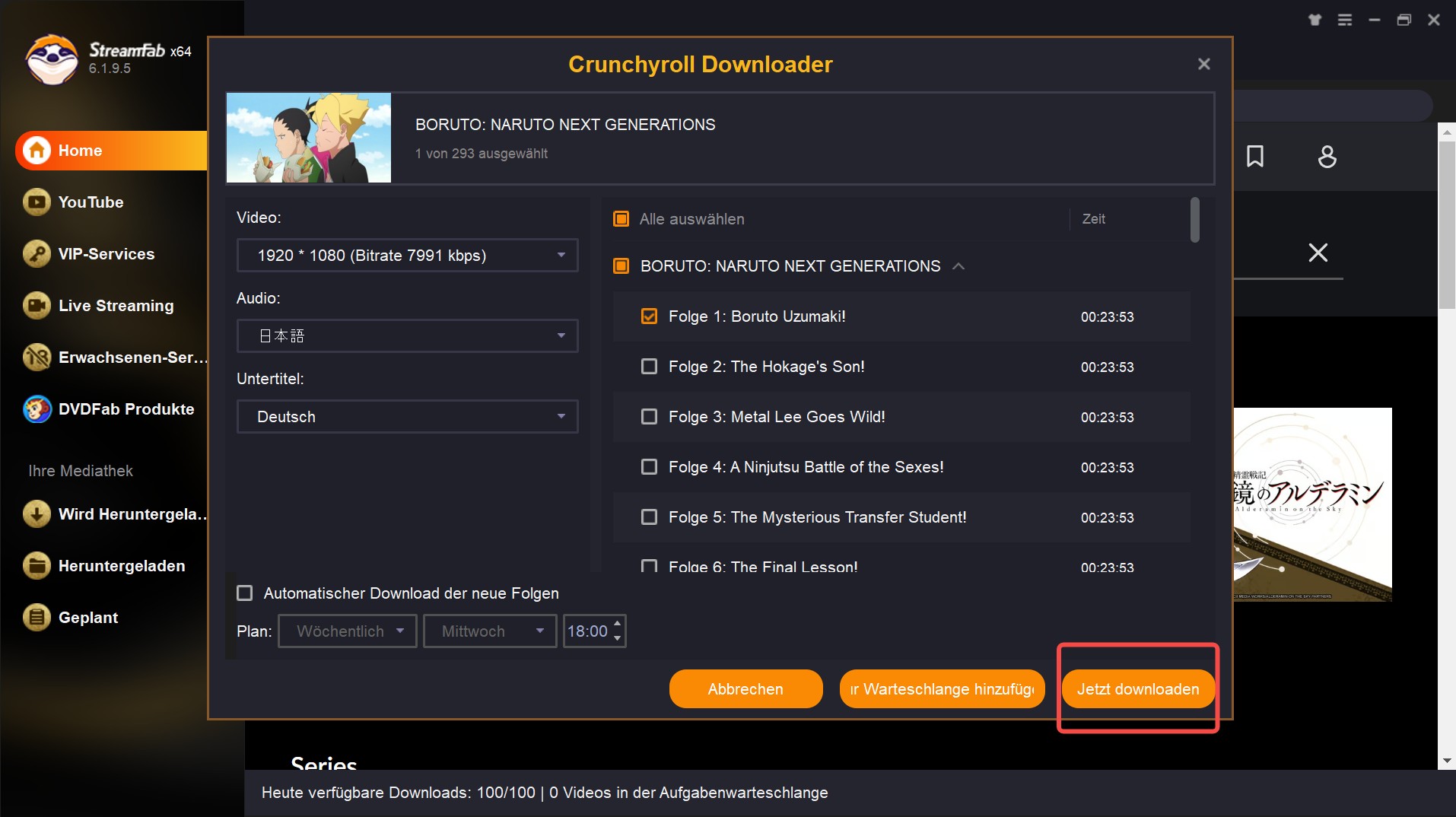The height and width of the screenshot is (817, 1456).
Task: Toggle the Alle auswählen checkbox
Action: 622,219
